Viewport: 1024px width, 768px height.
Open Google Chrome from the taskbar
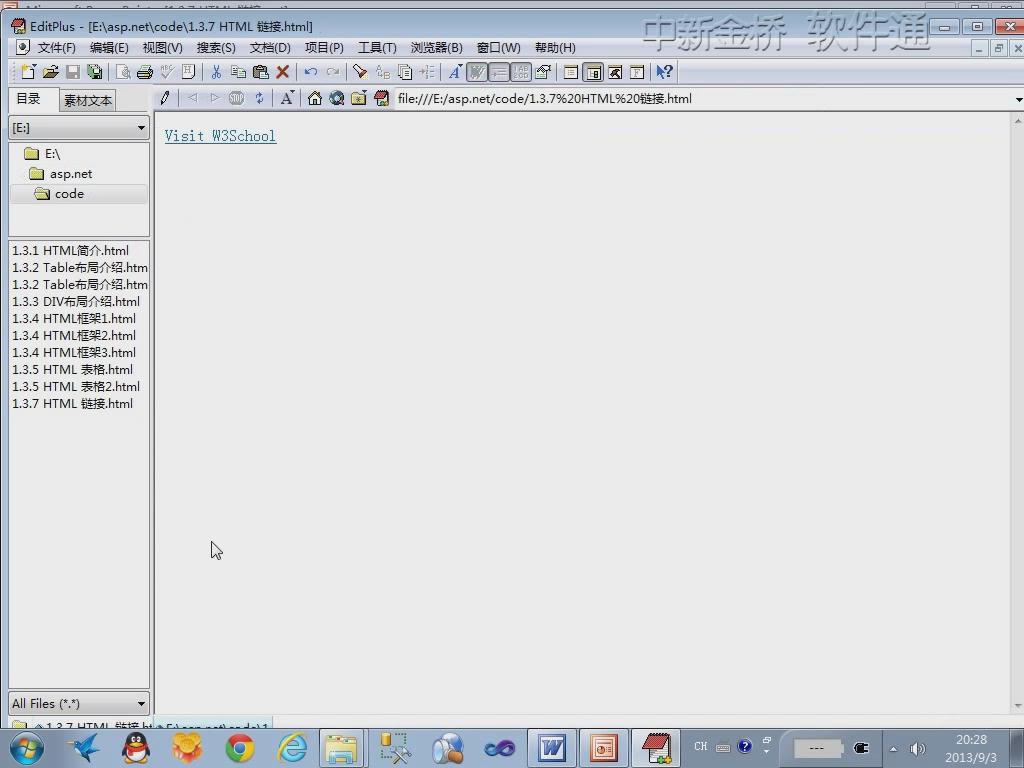coord(240,748)
